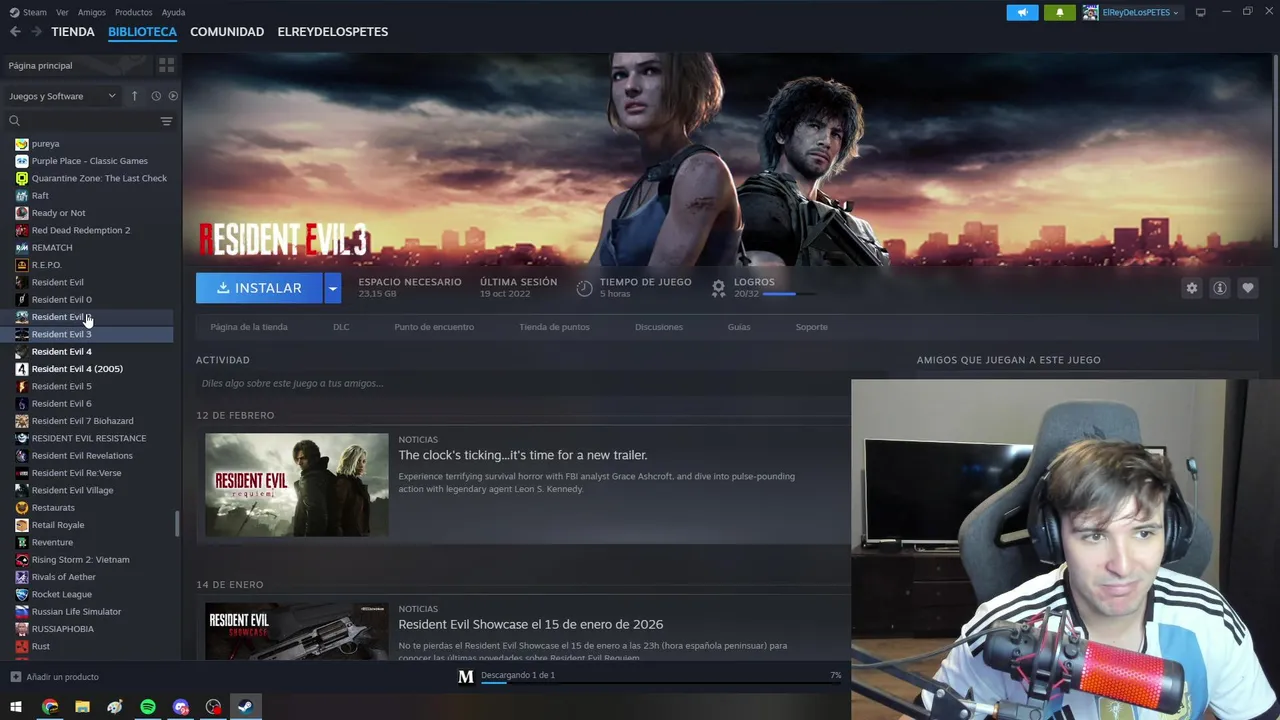The width and height of the screenshot is (1280, 720).
Task: Select Rising Storm 2: Vietnam in library
Action: pyautogui.click(x=80, y=559)
